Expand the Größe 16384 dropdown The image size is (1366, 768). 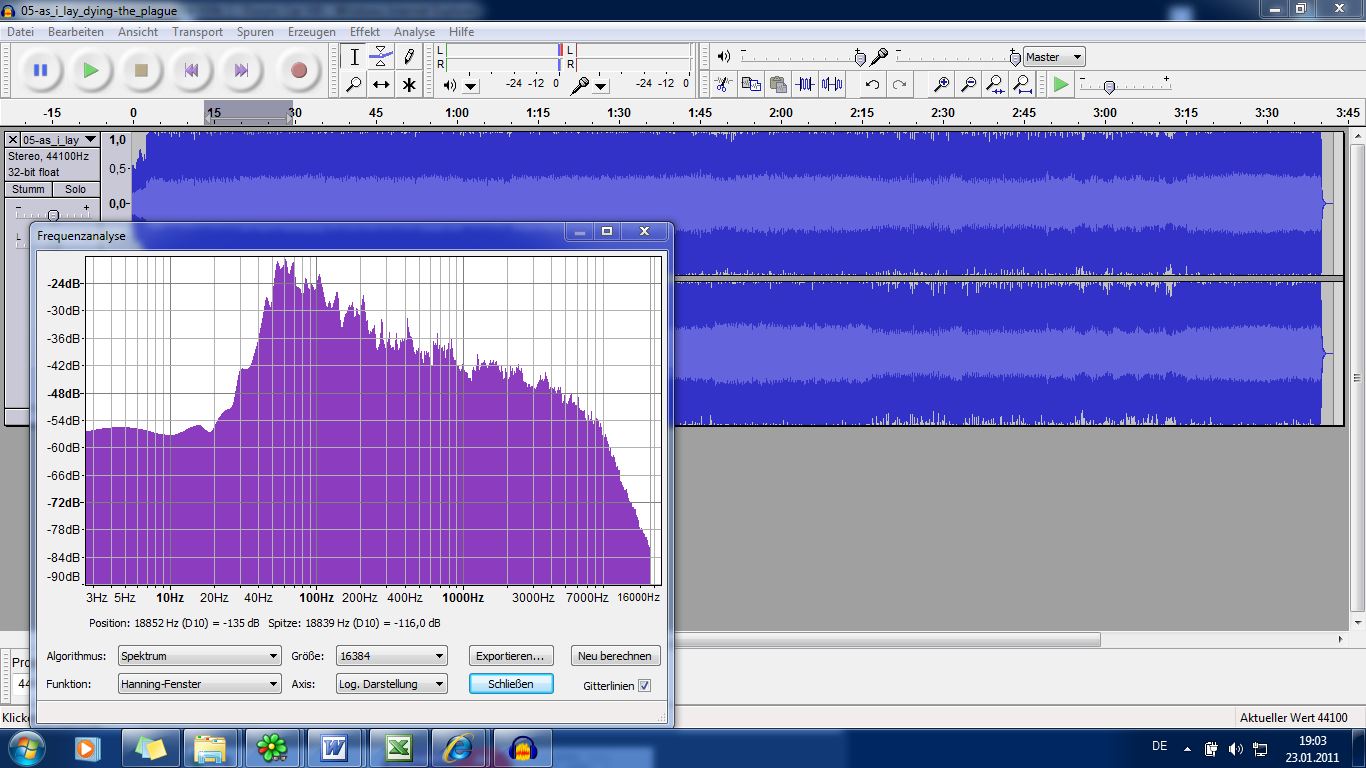pyautogui.click(x=391, y=656)
